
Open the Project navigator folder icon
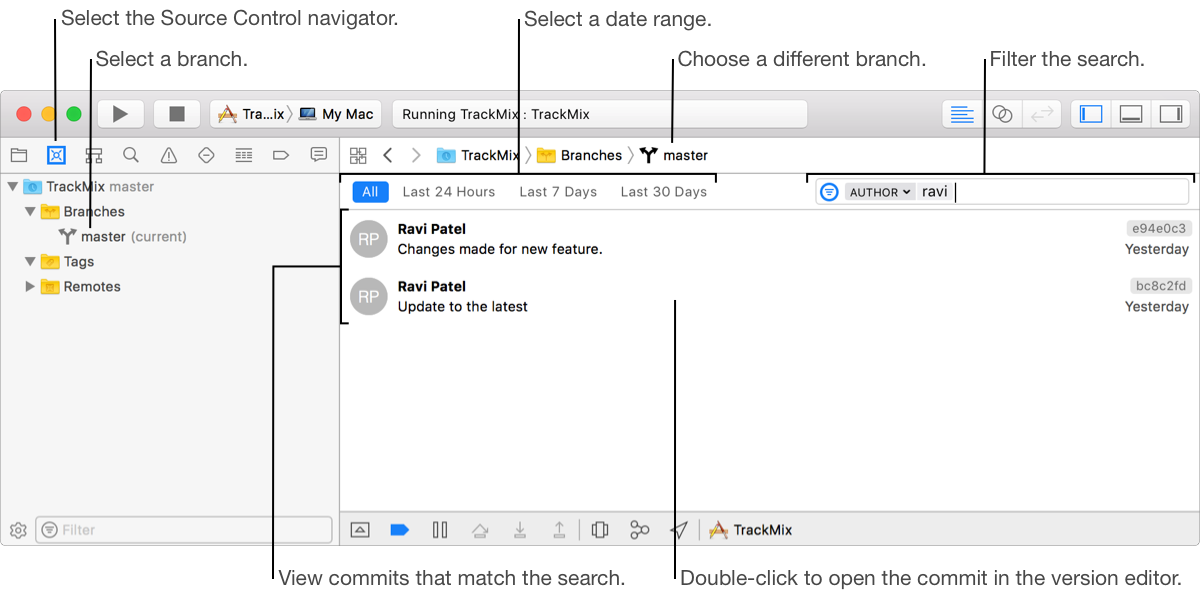tap(19, 155)
